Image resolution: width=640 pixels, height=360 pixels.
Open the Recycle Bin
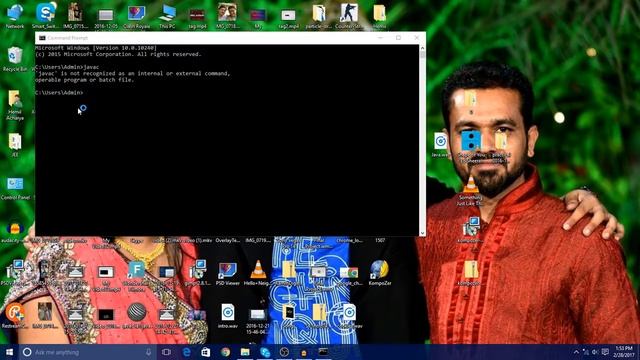pyautogui.click(x=15, y=59)
